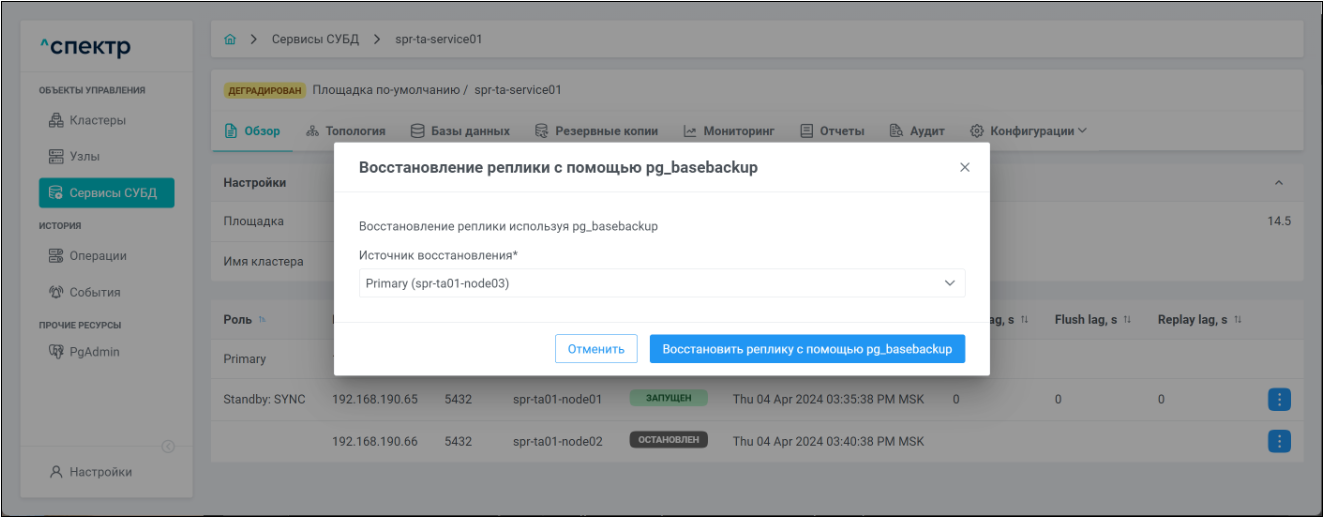Switch to the Топология tab
Image resolution: width=1324 pixels, height=518 pixels.
[x=345, y=131]
